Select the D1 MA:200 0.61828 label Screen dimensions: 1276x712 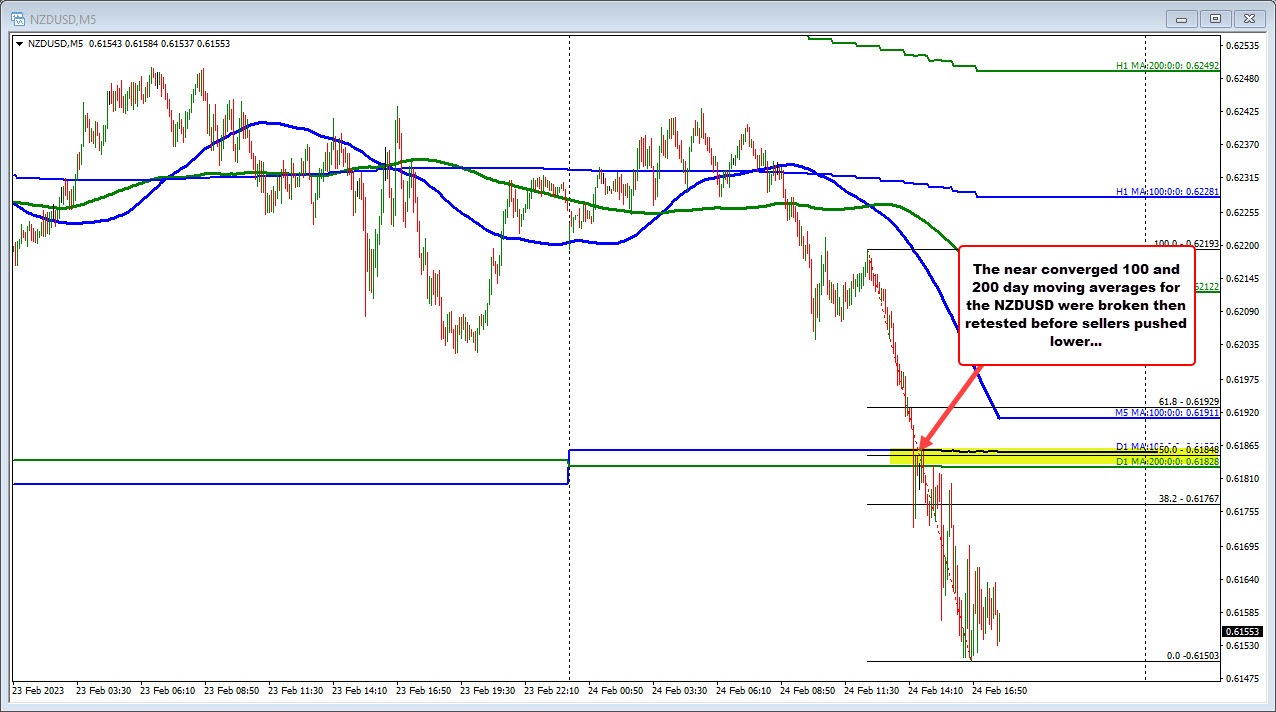(1166, 461)
